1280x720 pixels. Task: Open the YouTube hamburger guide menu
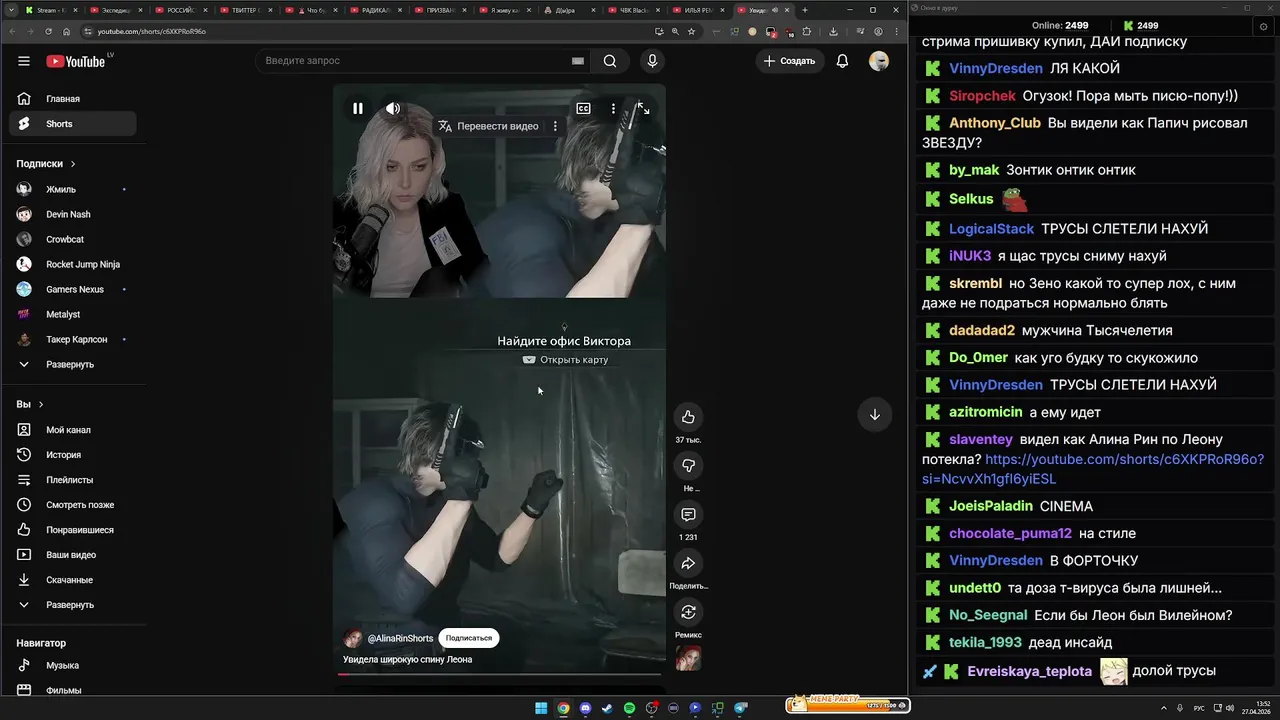[x=24, y=61]
